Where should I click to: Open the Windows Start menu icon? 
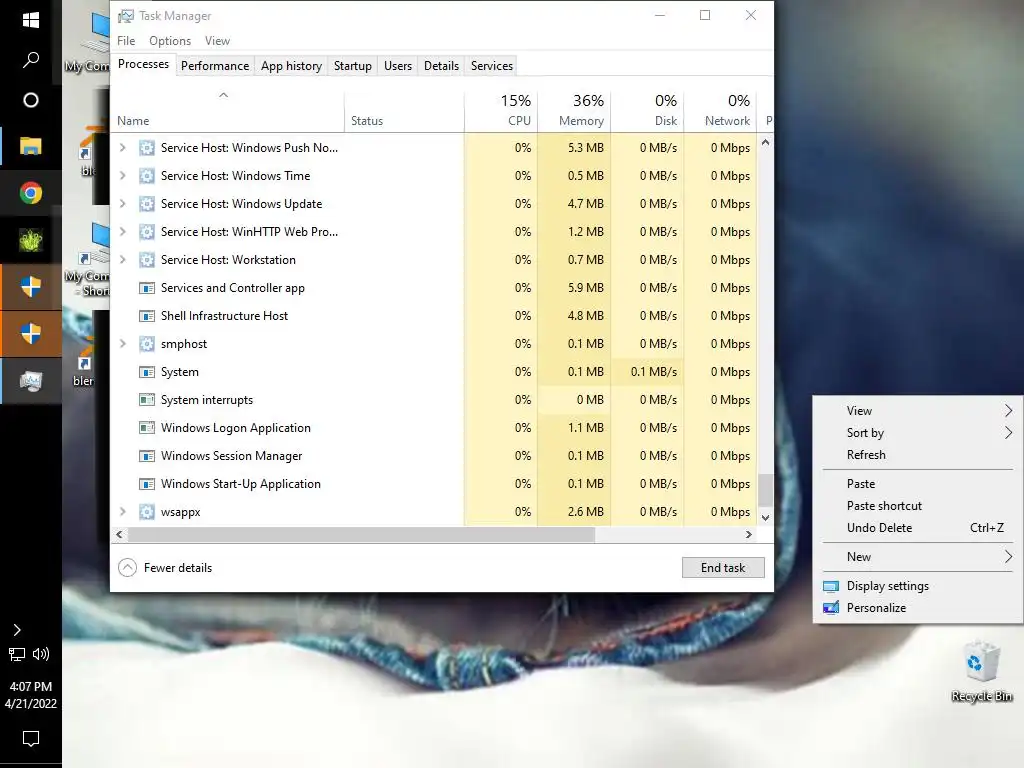tap(31, 20)
